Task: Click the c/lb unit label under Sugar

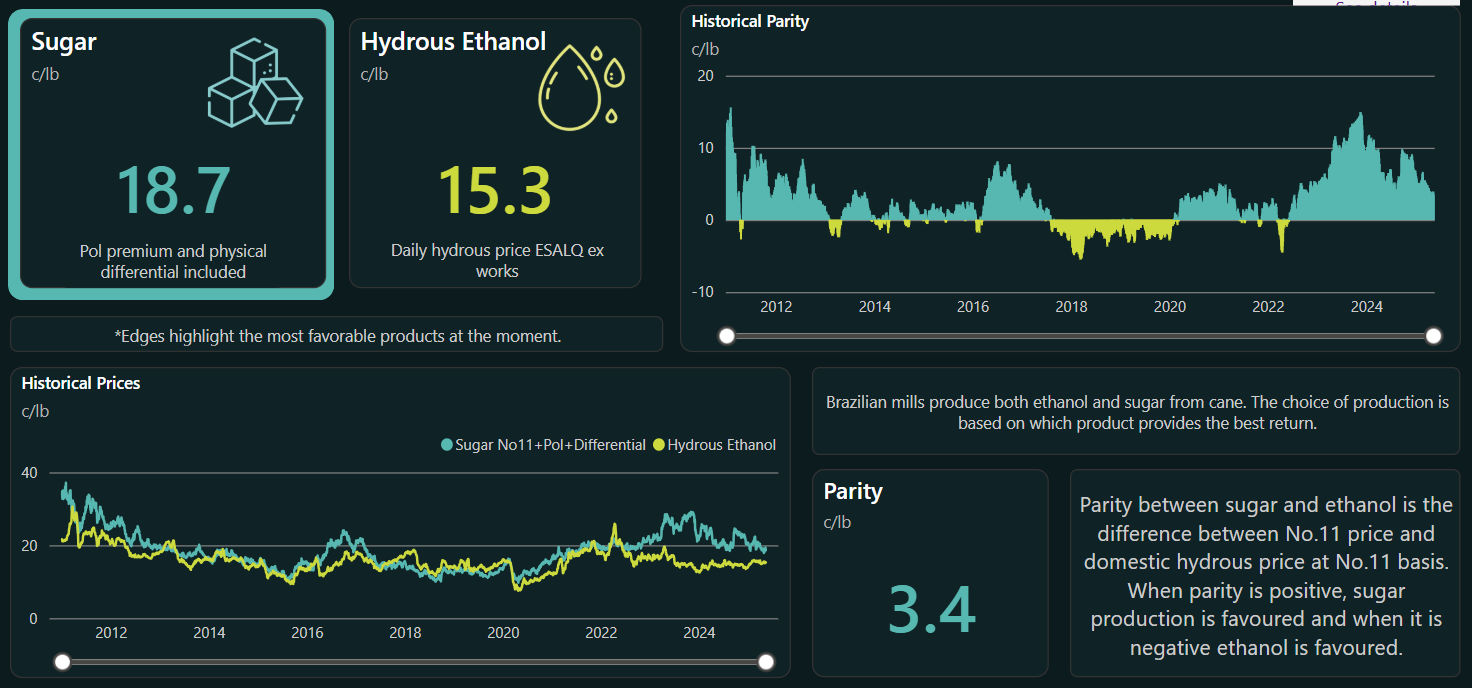Action: (45, 73)
